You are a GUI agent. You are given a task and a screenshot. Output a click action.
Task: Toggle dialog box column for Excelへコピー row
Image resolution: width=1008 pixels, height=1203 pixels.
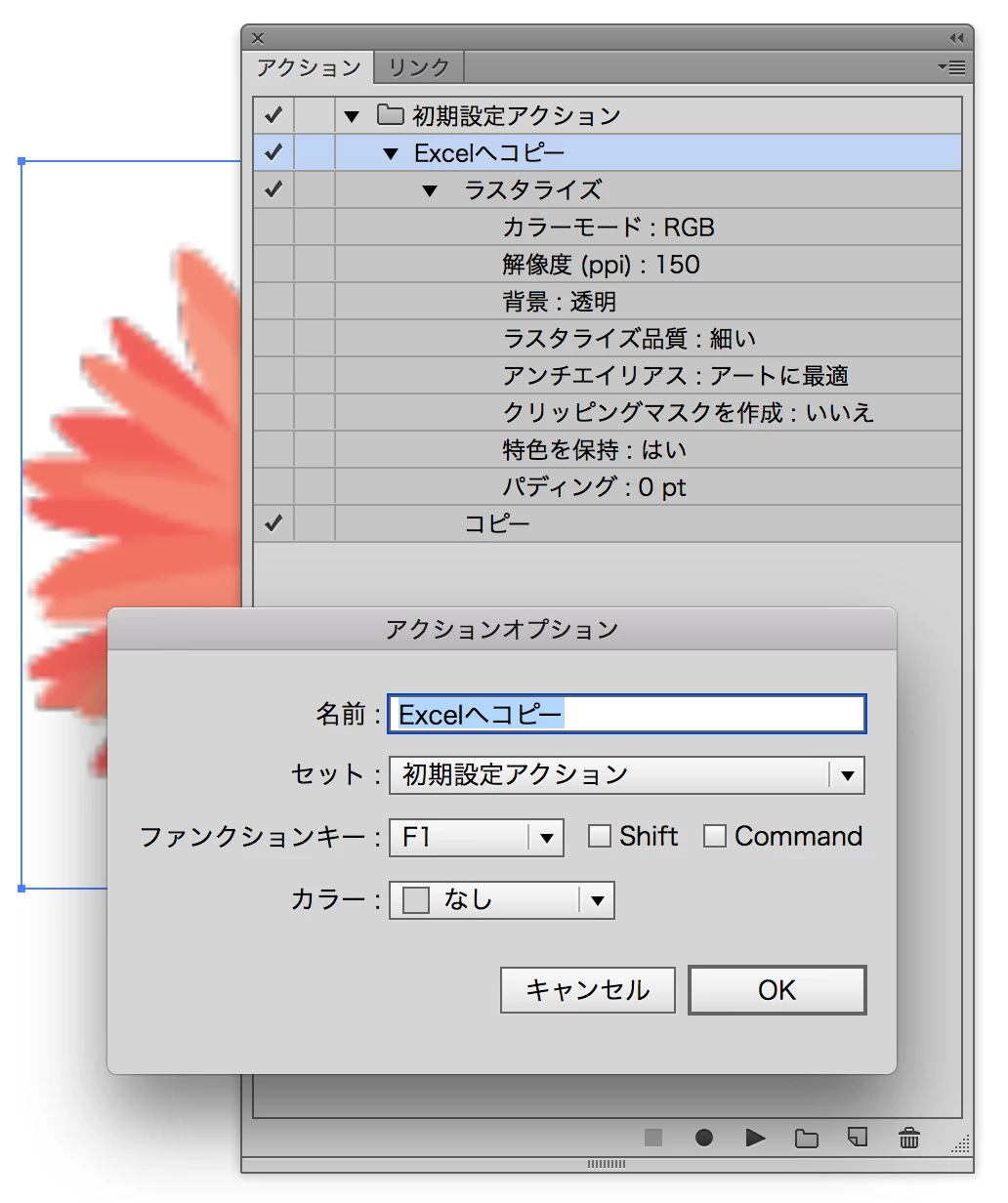(x=315, y=152)
